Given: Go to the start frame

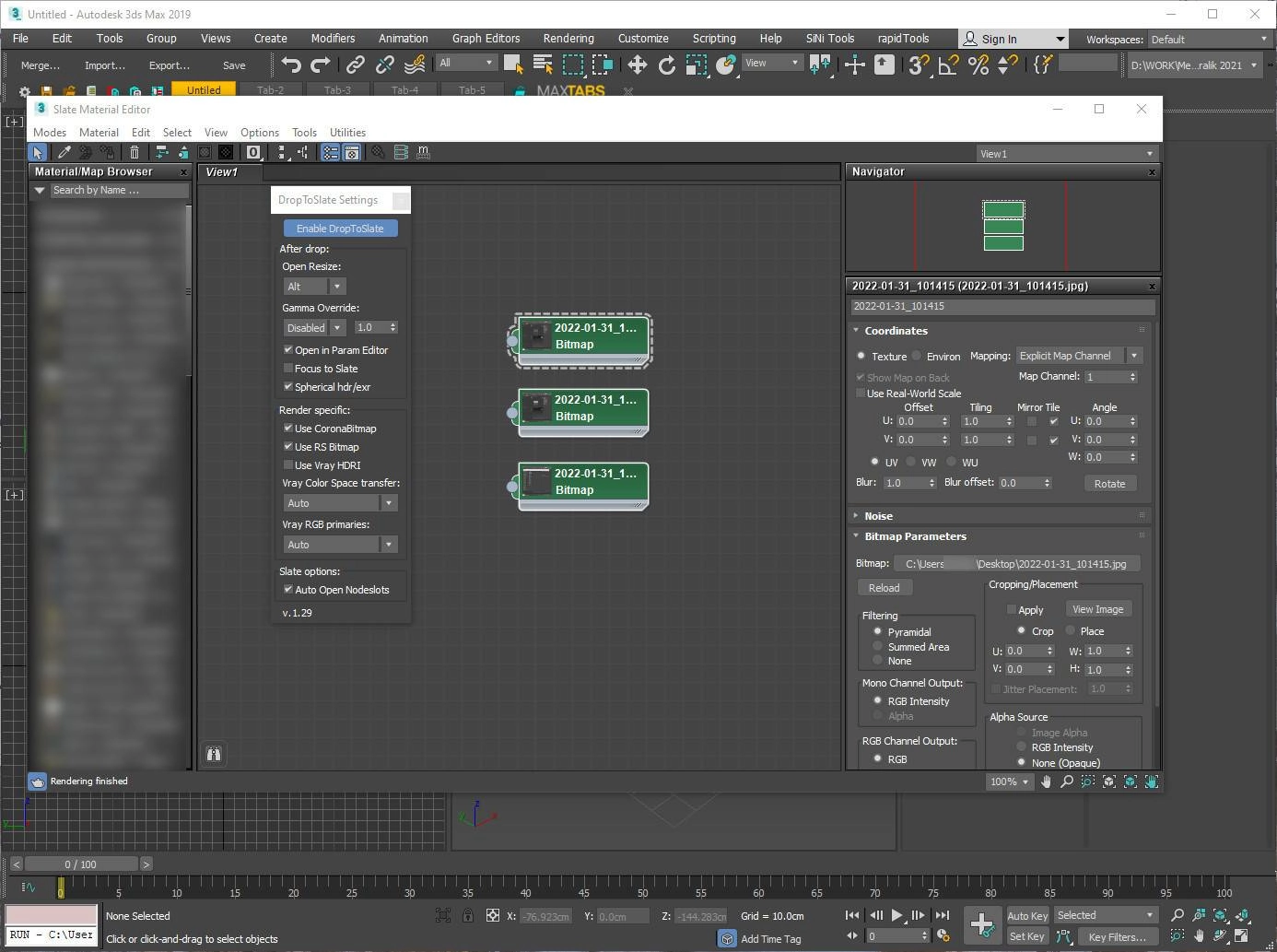Looking at the screenshot, I should (x=852, y=915).
